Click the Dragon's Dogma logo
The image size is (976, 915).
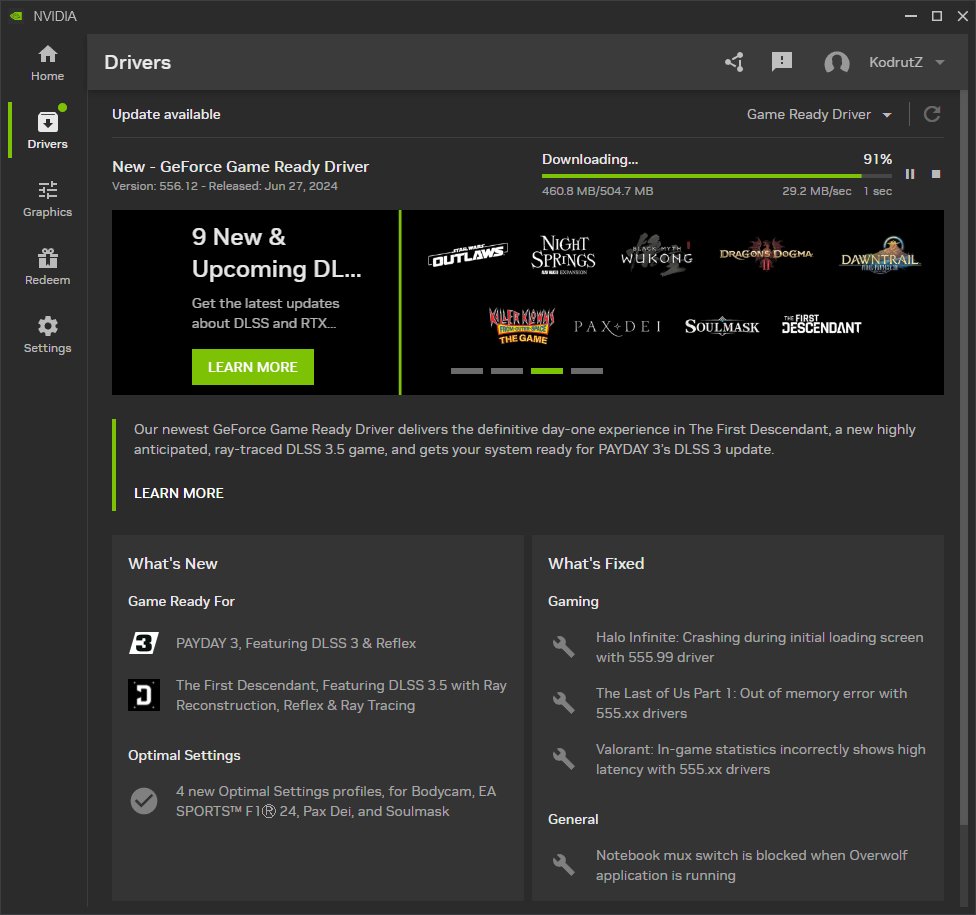[x=766, y=254]
